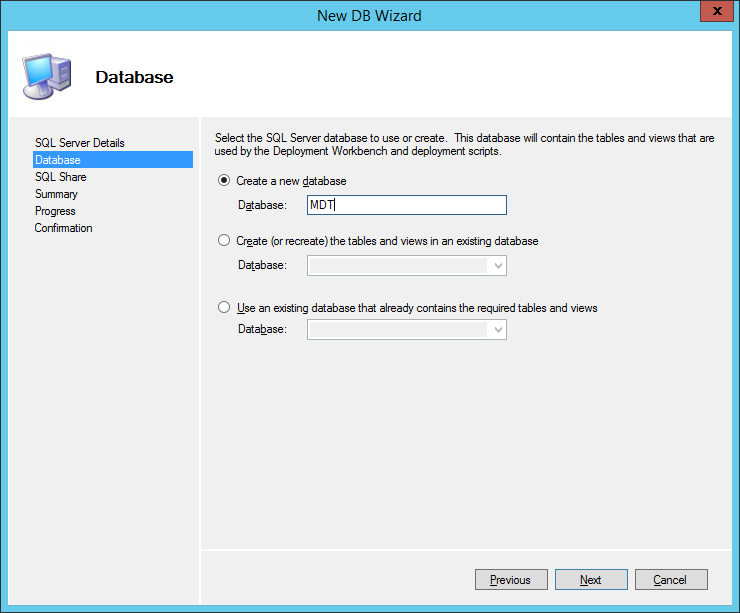Click the 'New DB Wizard' title bar
The image size is (740, 613).
click(369, 15)
